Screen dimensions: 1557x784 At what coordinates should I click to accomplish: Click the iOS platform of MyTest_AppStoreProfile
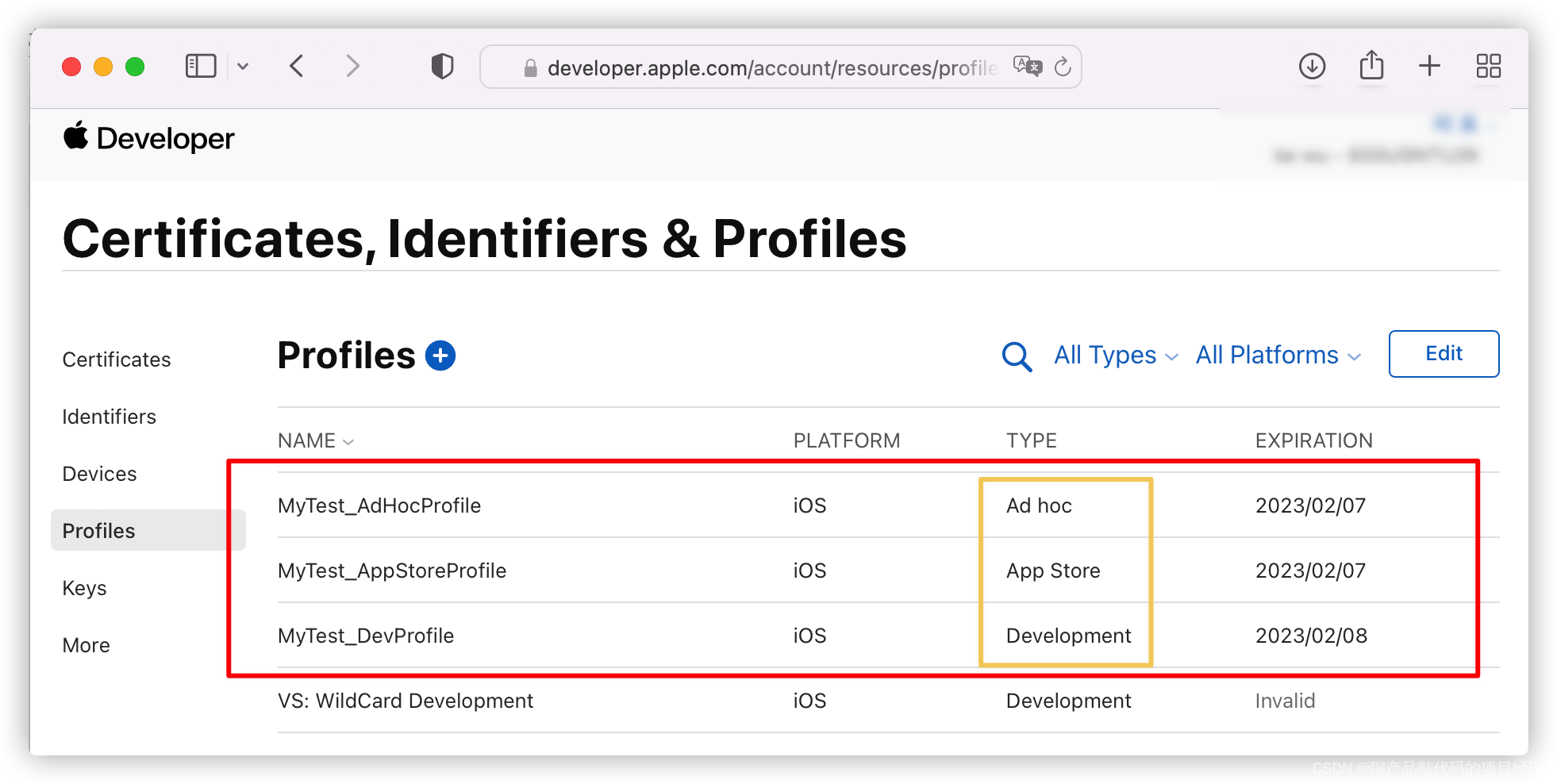(809, 571)
